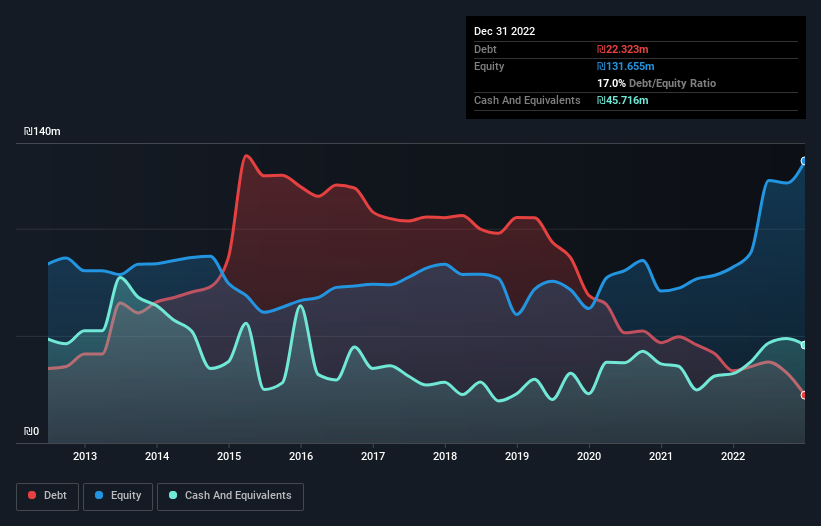
Task: Toggle the Equity series legend button
Action: (118, 496)
